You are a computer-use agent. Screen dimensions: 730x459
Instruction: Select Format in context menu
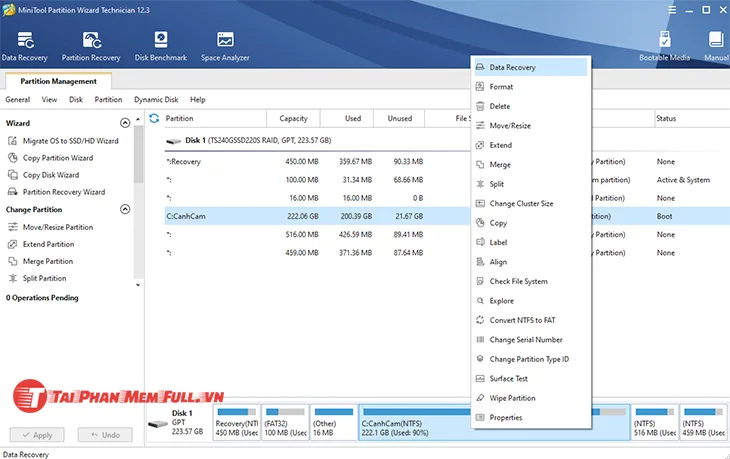(x=531, y=87)
